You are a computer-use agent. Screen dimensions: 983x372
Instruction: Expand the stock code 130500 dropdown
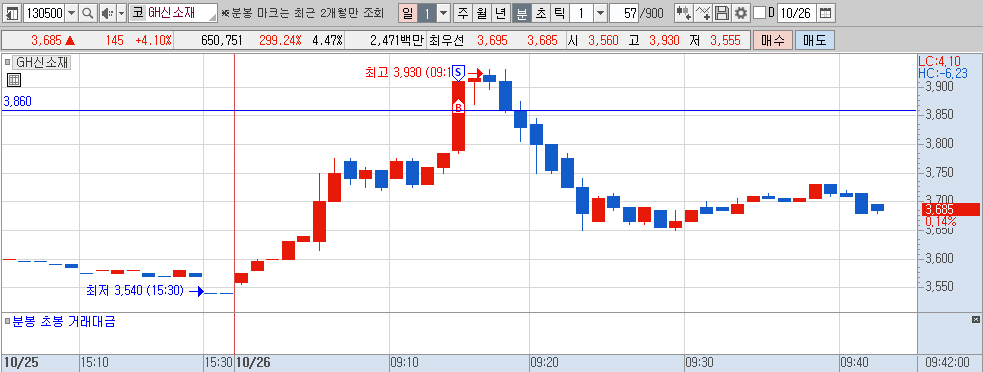71,13
